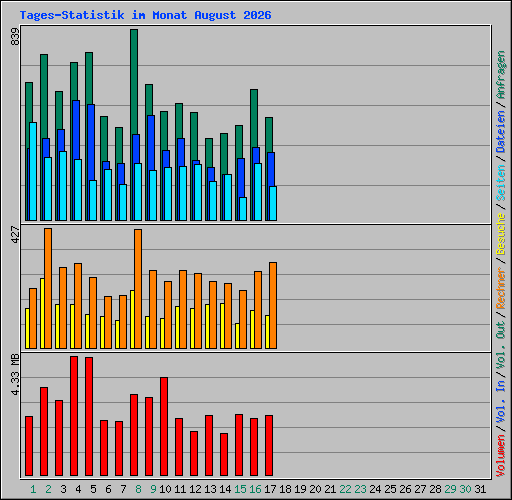Click the yellow Besuche bar for day 15
This screenshot has height=500, width=512.
(237, 336)
